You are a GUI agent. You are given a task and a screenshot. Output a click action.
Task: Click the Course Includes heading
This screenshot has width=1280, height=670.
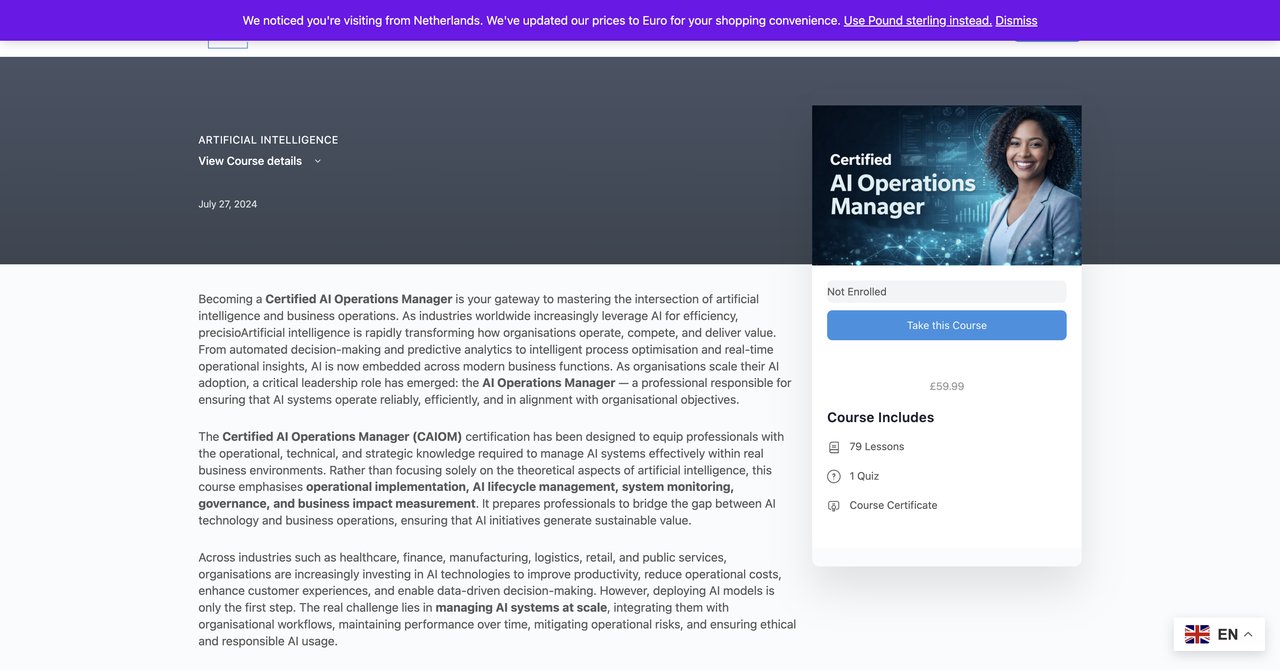881,417
